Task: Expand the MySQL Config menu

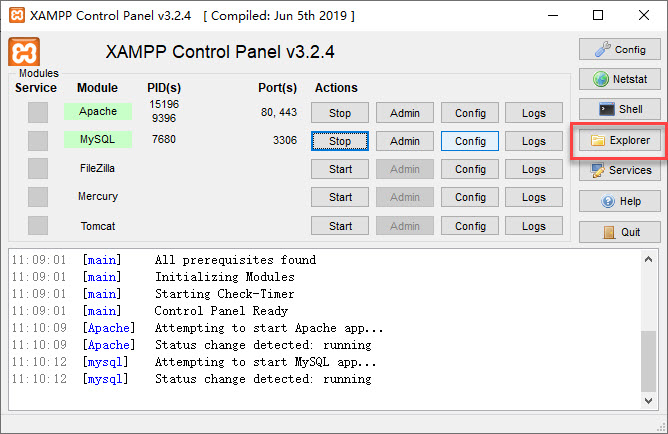Action: (x=470, y=141)
